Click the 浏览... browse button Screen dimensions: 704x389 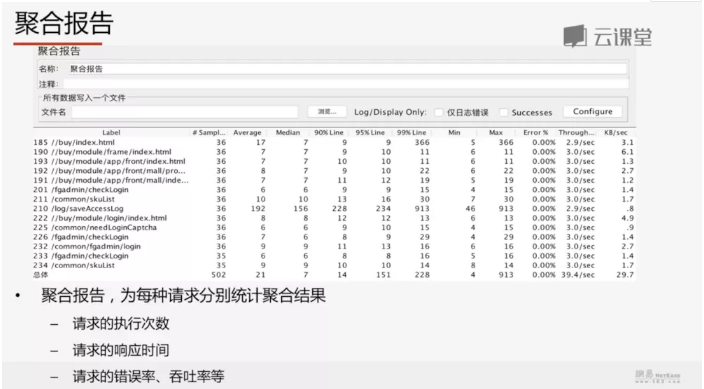tap(327, 111)
